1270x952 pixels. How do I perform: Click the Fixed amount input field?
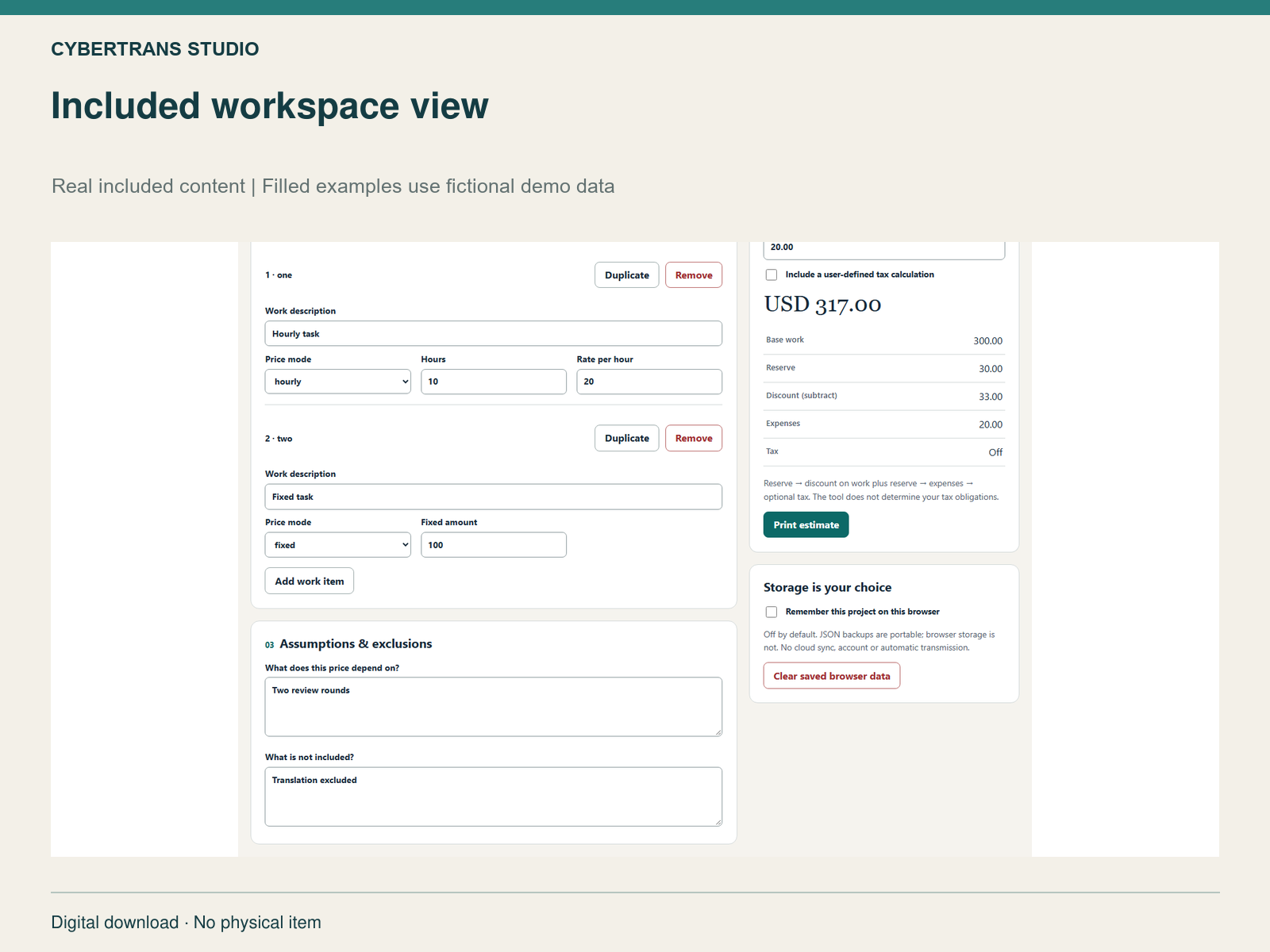493,545
